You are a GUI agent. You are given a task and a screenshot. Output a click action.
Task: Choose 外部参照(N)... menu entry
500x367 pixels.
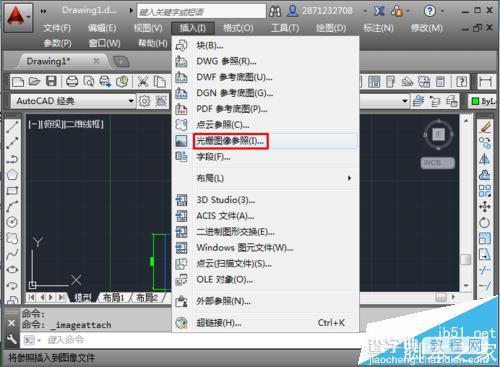(265, 301)
